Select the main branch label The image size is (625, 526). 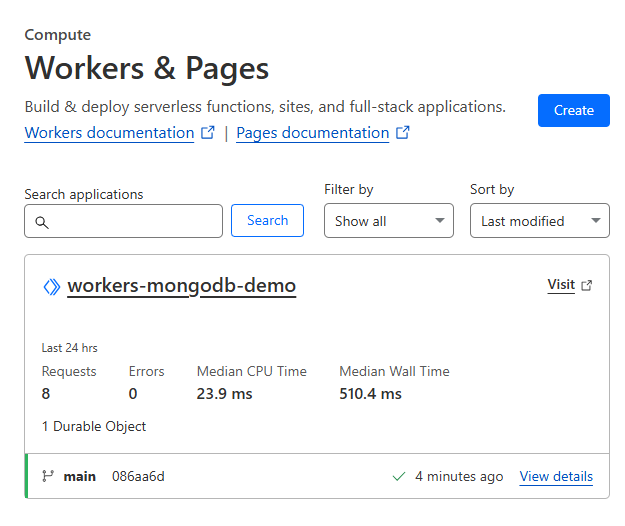[x=80, y=476]
